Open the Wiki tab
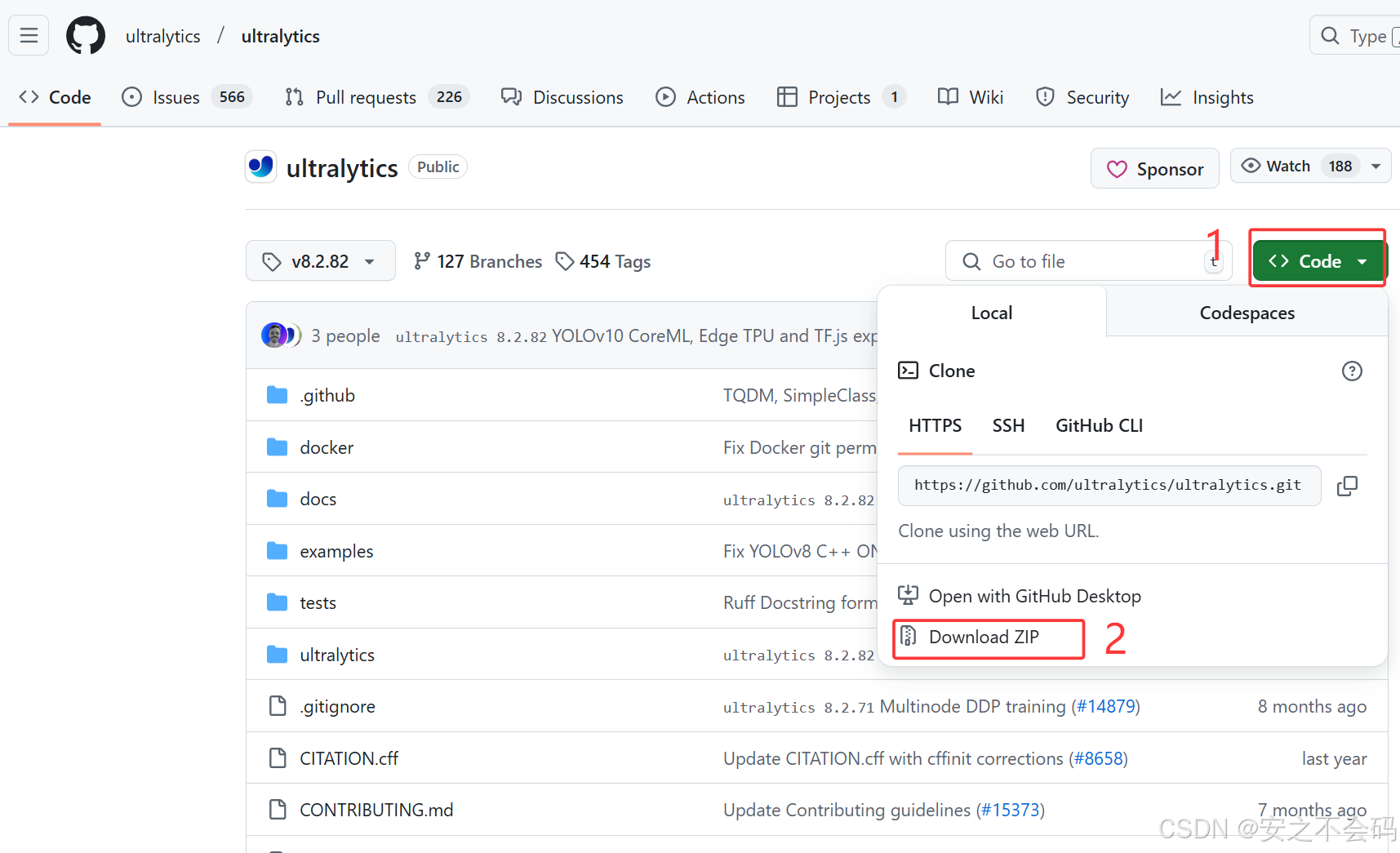1400x853 pixels. (971, 97)
